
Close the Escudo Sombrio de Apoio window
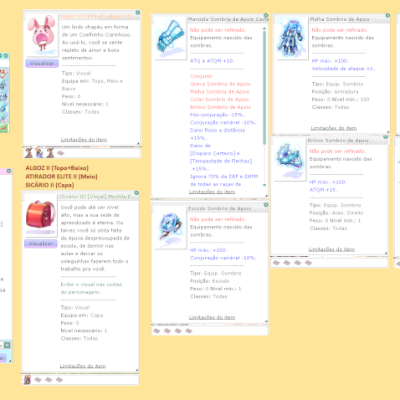(x=266, y=205)
